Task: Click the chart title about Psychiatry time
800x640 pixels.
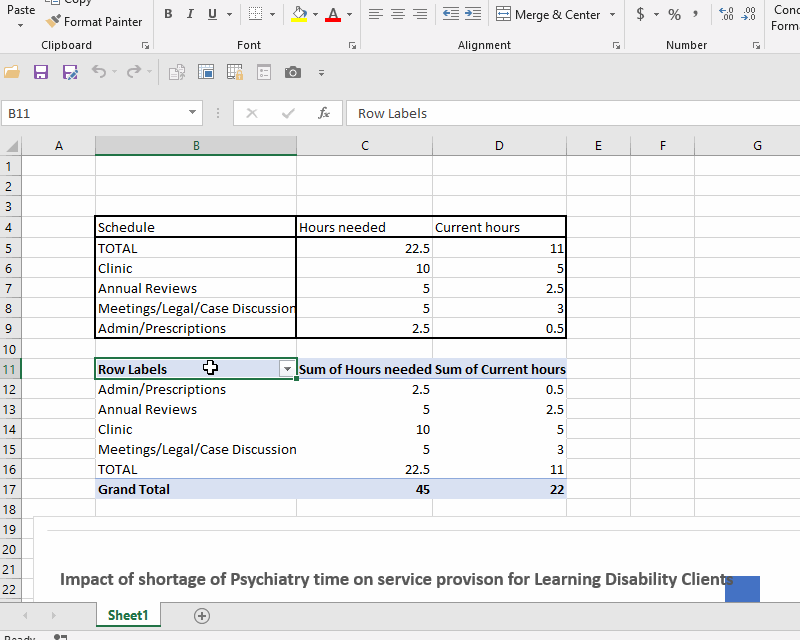Action: point(396,579)
